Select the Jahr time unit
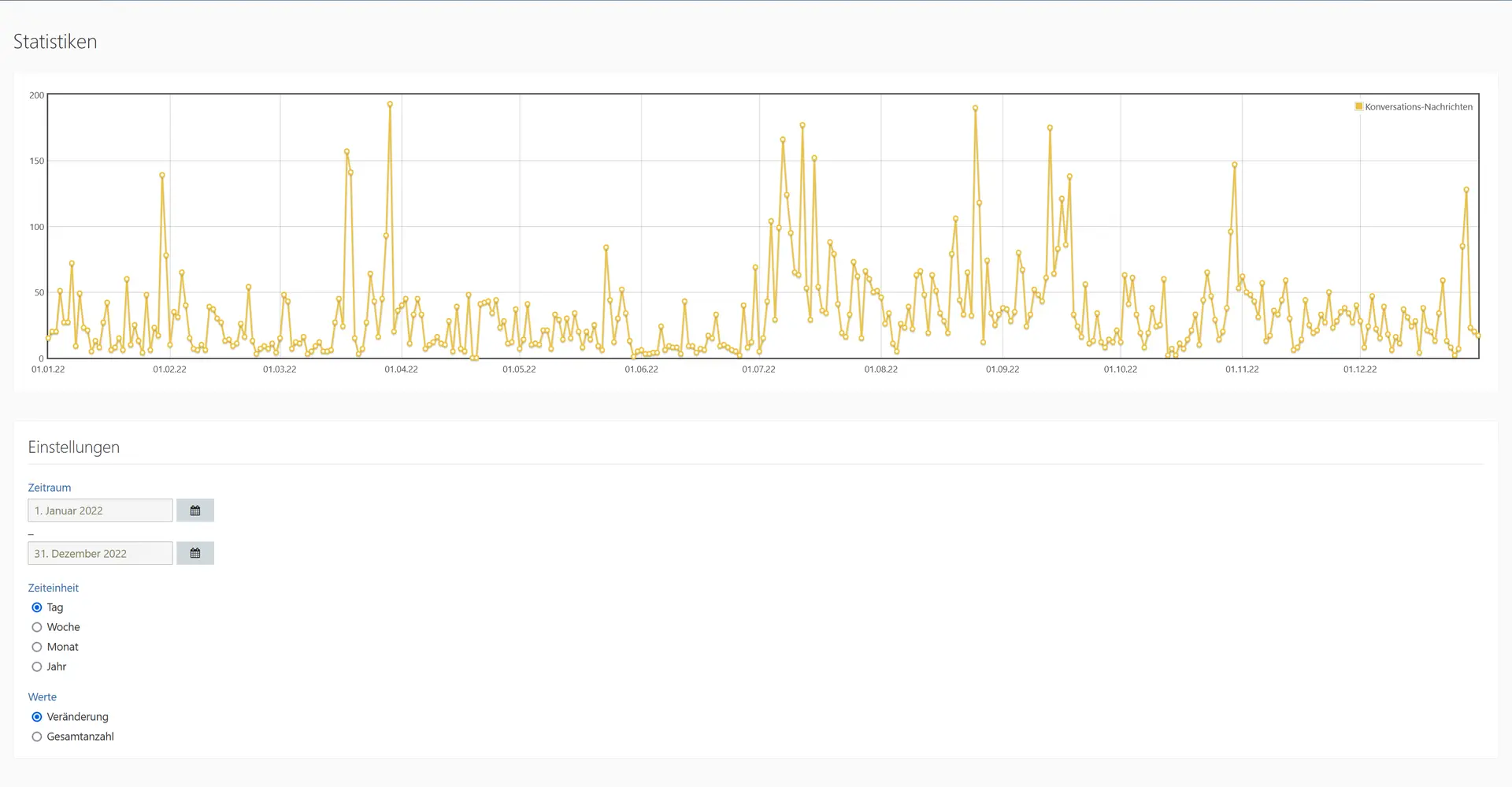The height and width of the screenshot is (787, 1512). (37, 666)
